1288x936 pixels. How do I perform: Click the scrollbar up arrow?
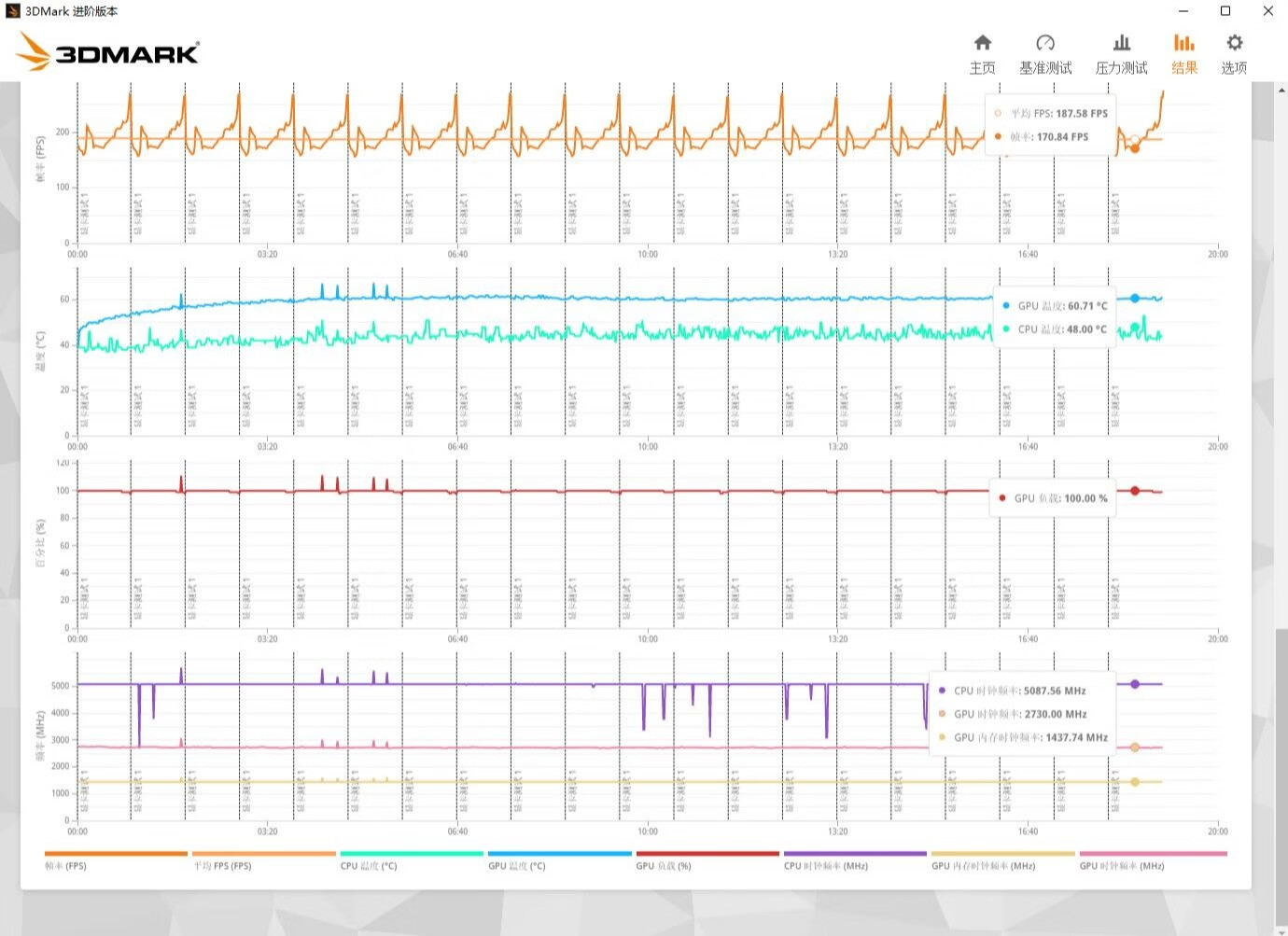click(x=1281, y=91)
